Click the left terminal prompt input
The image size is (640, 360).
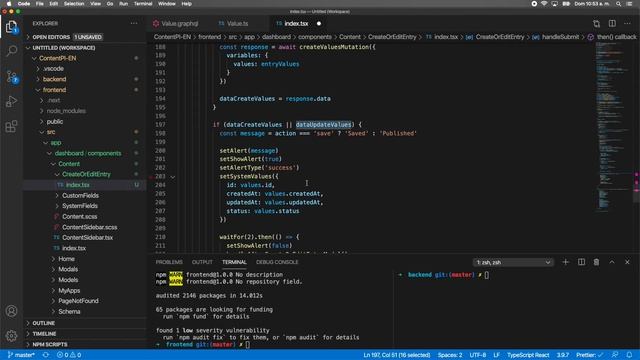[x=247, y=344]
